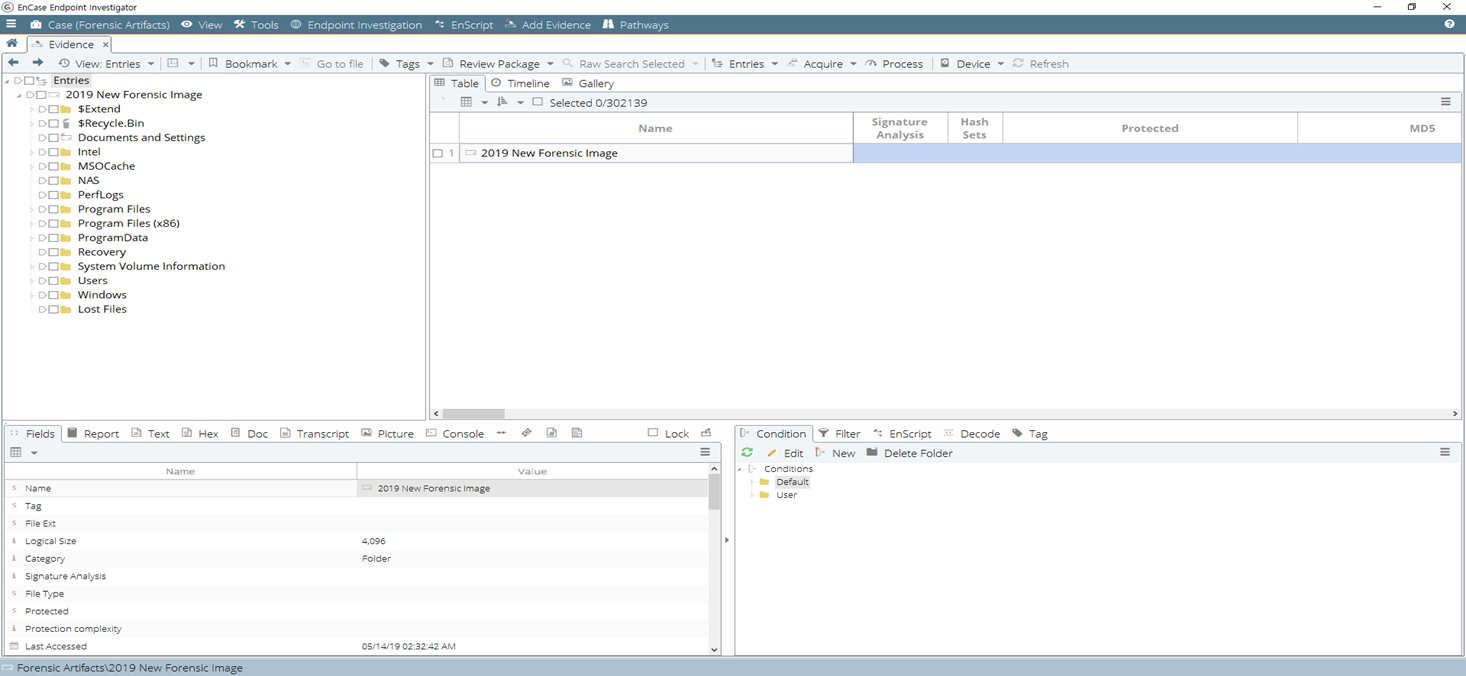Check the 2019 New Forensic Image tree checkbox

coord(41,95)
